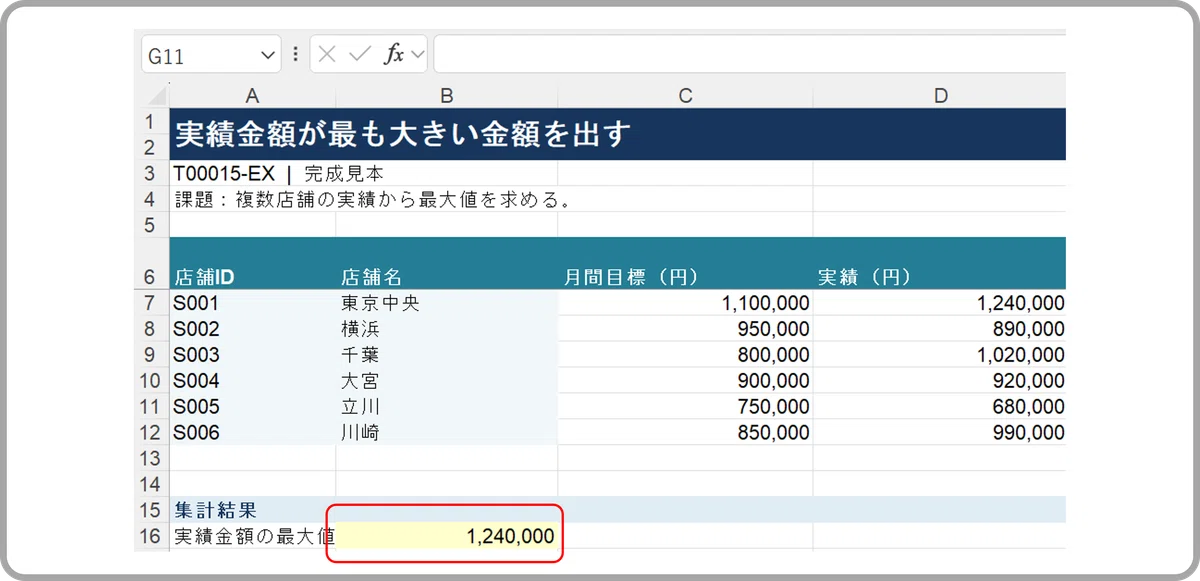Select the yellow result cell 1,240,000
This screenshot has height=581, width=1200.
(x=447, y=536)
